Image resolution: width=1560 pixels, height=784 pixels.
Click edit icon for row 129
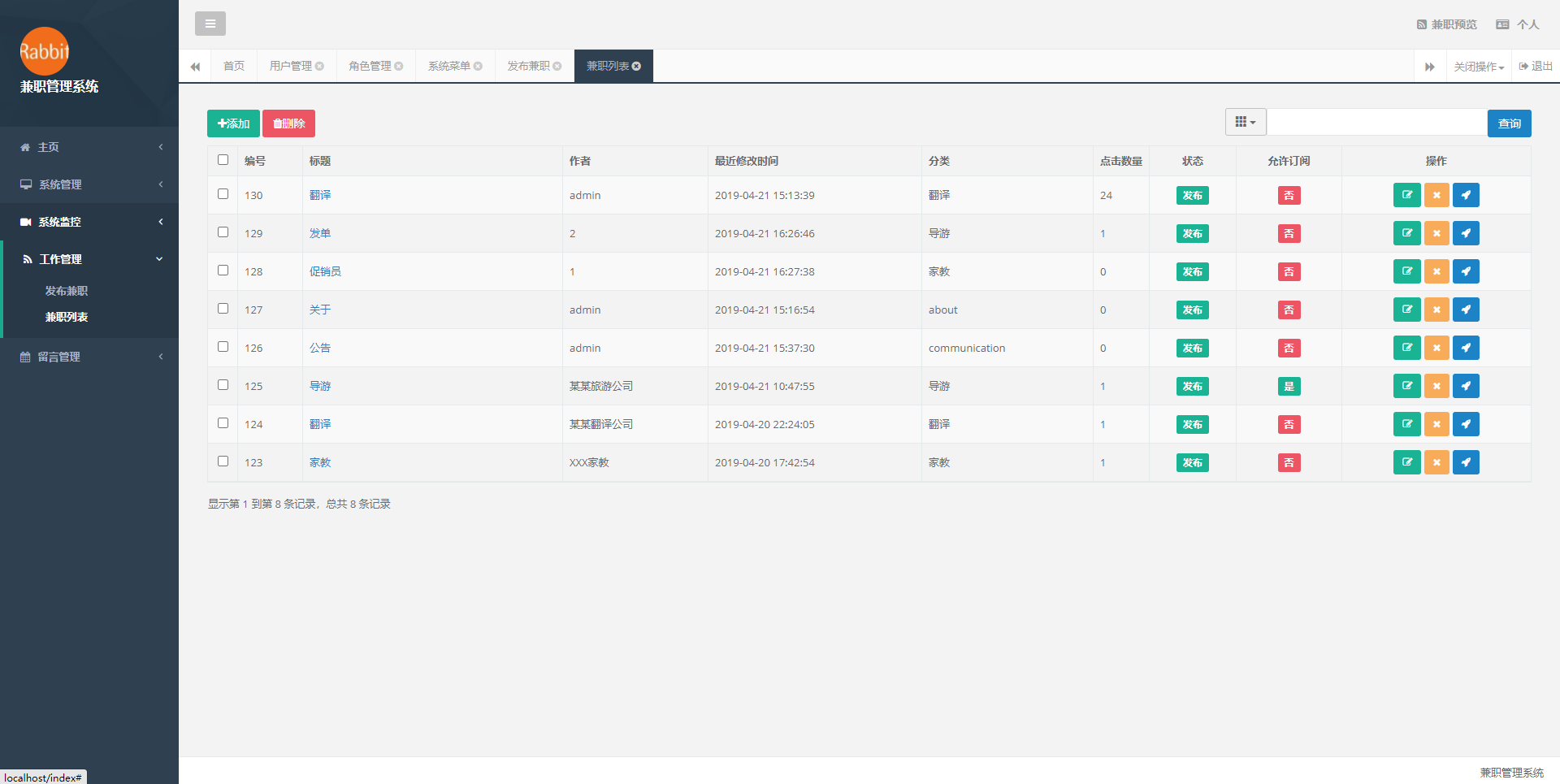pos(1406,233)
